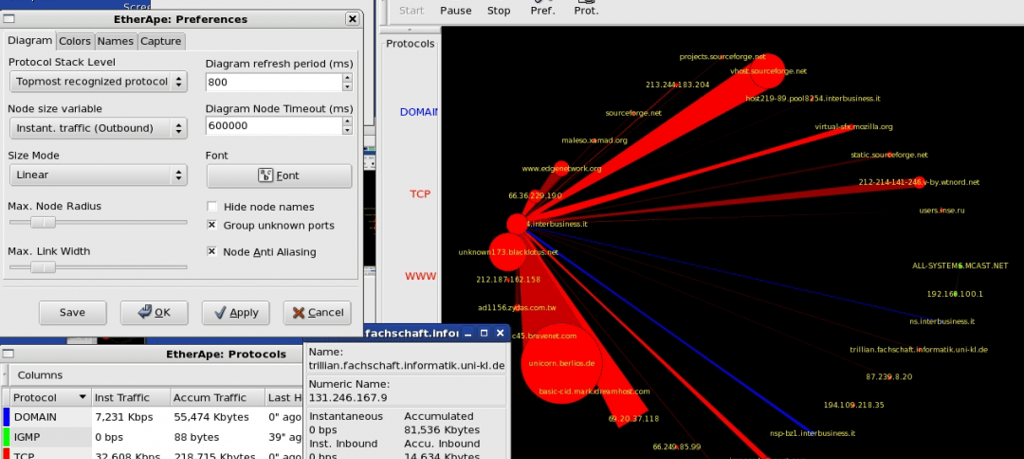Click the vhost.sourceforge.net node

coord(767,71)
